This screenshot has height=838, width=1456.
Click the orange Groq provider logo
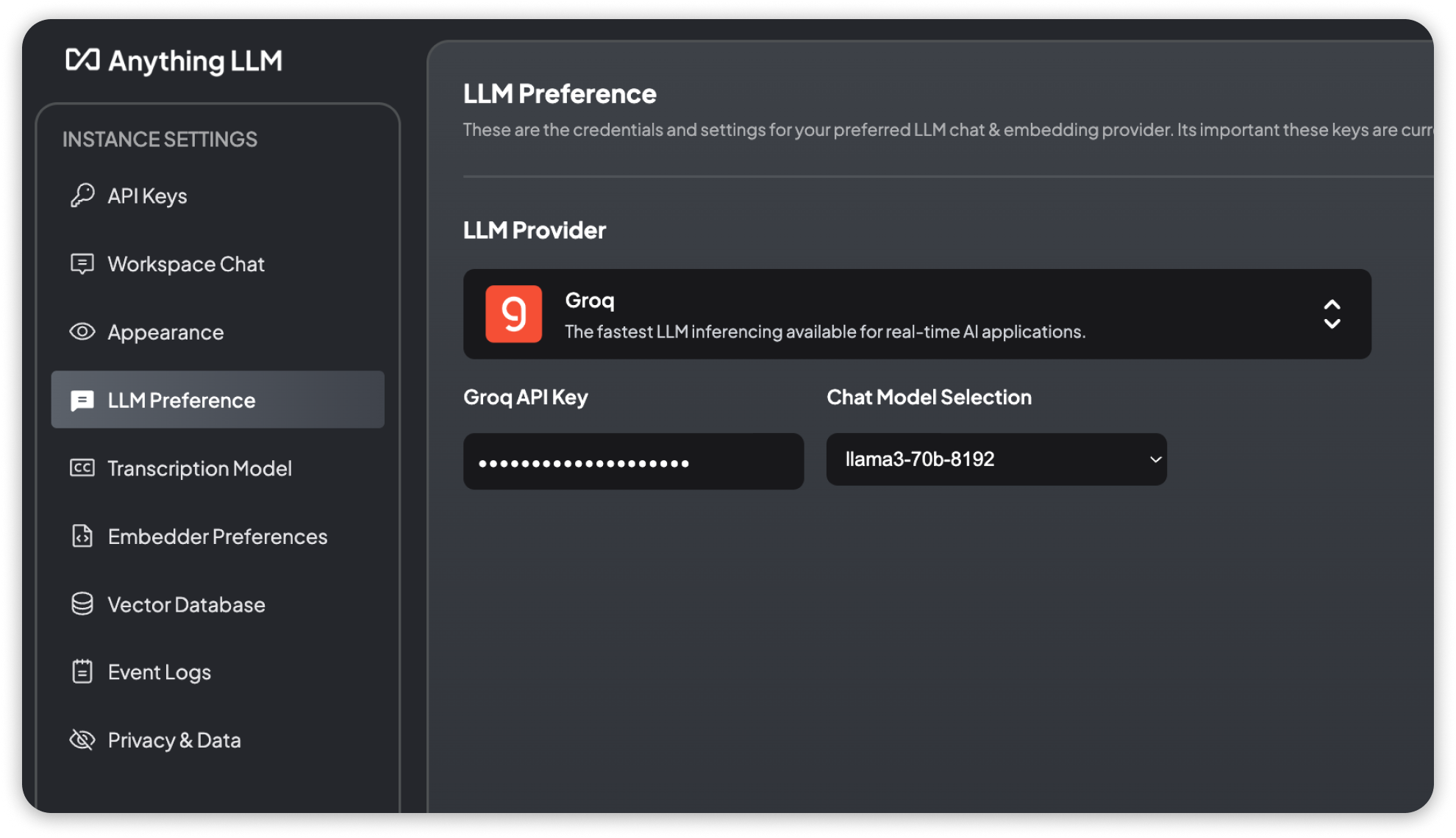pos(514,314)
